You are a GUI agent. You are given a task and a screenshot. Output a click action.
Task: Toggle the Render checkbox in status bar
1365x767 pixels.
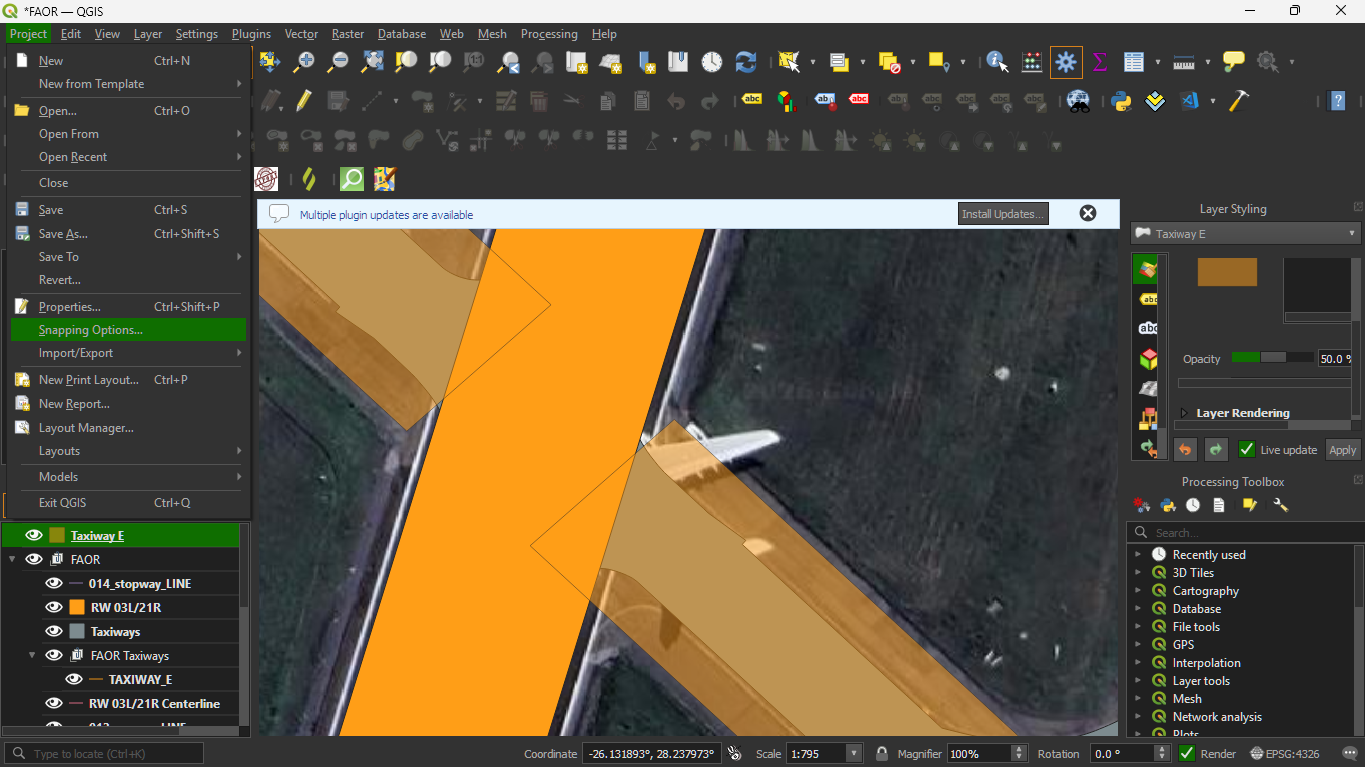coord(1184,753)
